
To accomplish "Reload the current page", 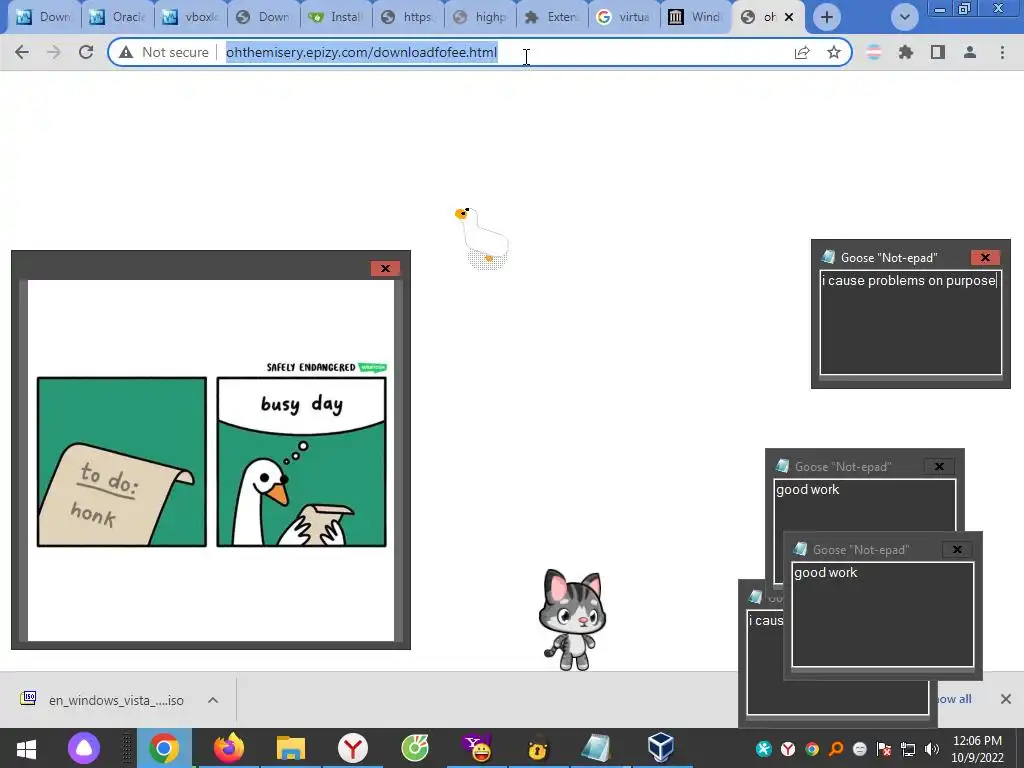I will pyautogui.click(x=86, y=52).
